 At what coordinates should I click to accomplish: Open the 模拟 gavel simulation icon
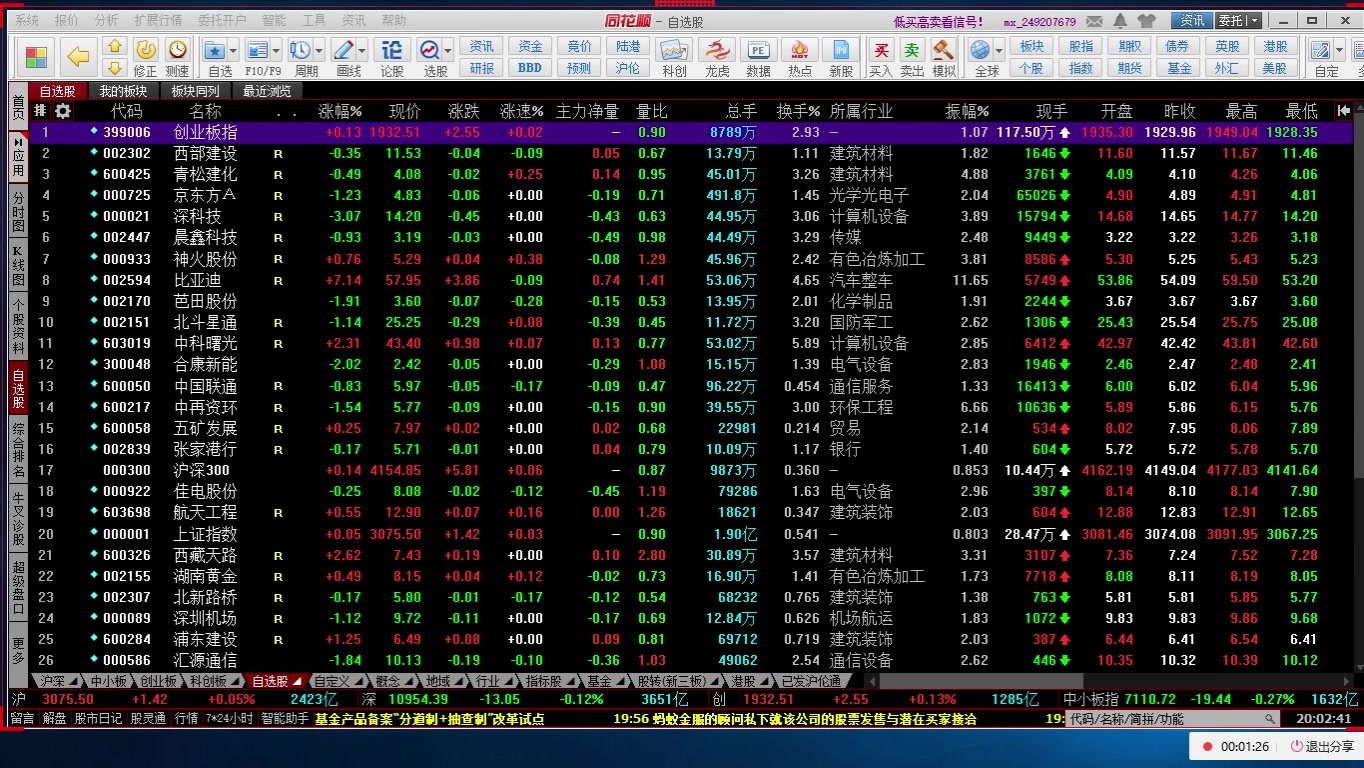(943, 56)
